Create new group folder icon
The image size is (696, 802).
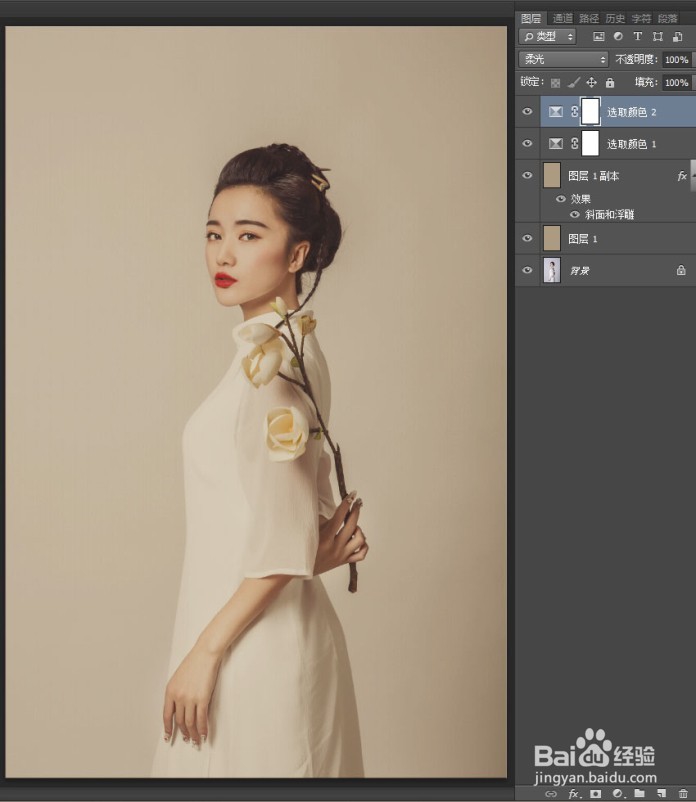click(x=639, y=793)
